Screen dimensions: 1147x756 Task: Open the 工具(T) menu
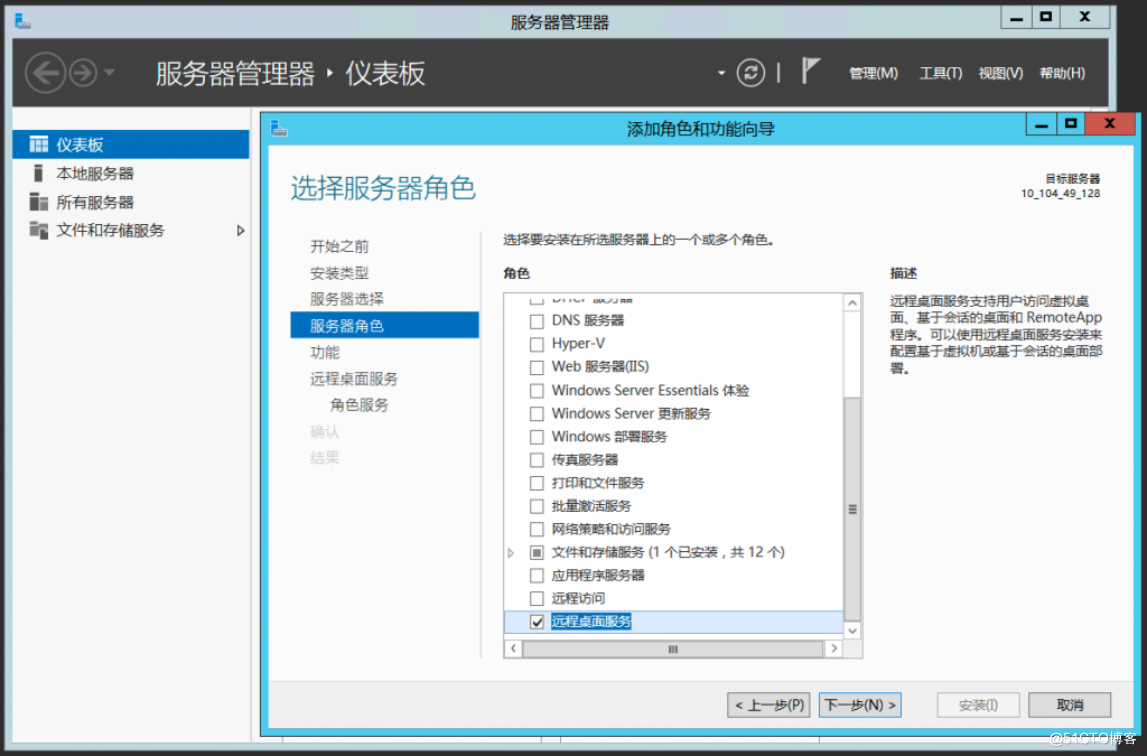941,73
